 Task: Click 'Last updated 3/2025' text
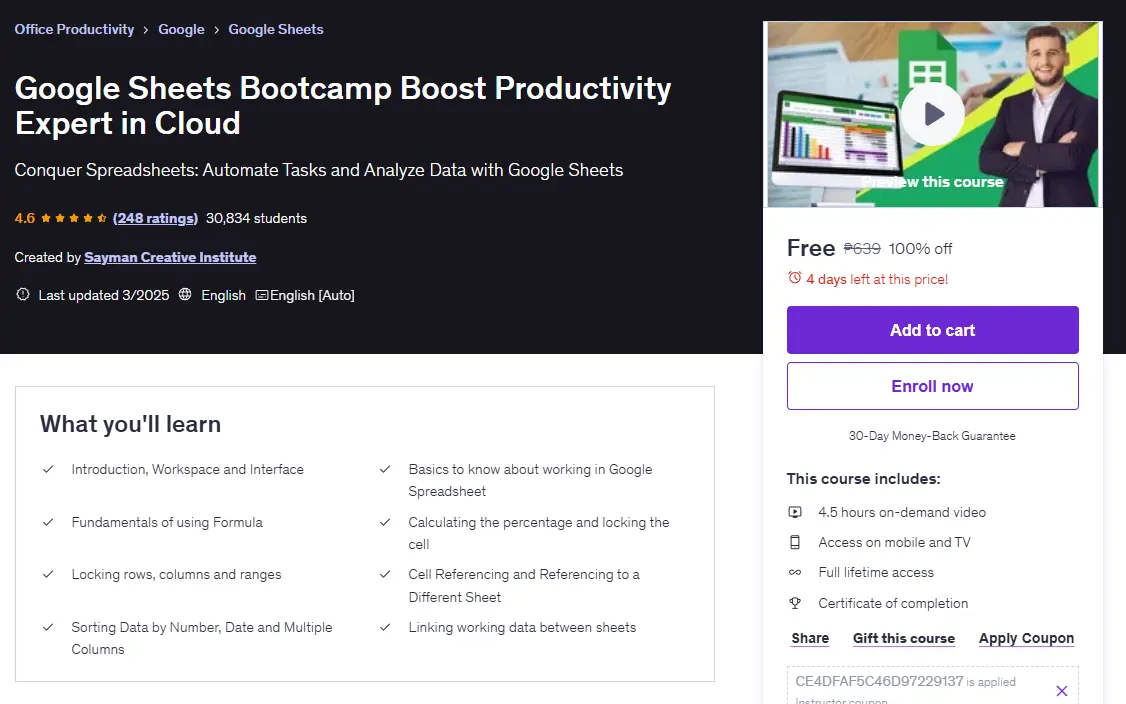pyautogui.click(x=104, y=295)
